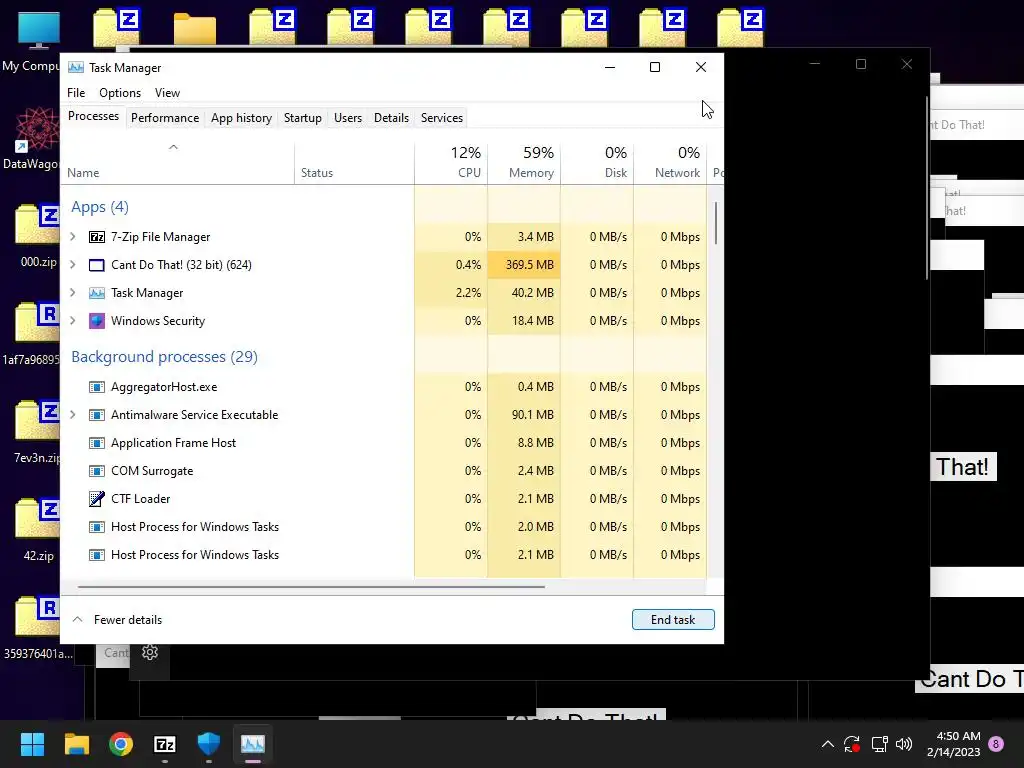Click the AggregatorHost.exe process icon
This screenshot has height=768, width=1024.
(x=97, y=387)
